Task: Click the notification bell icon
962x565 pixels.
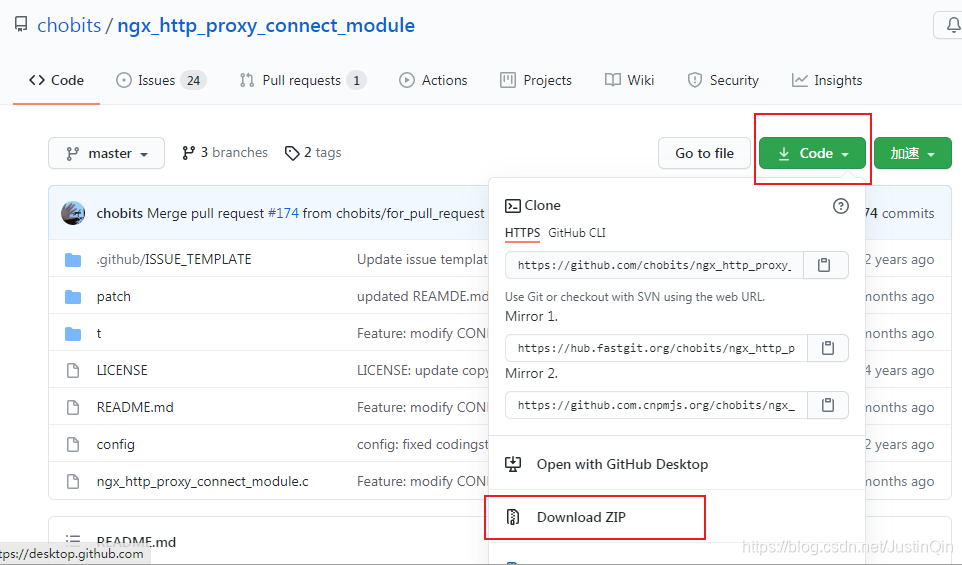Action: [948, 25]
